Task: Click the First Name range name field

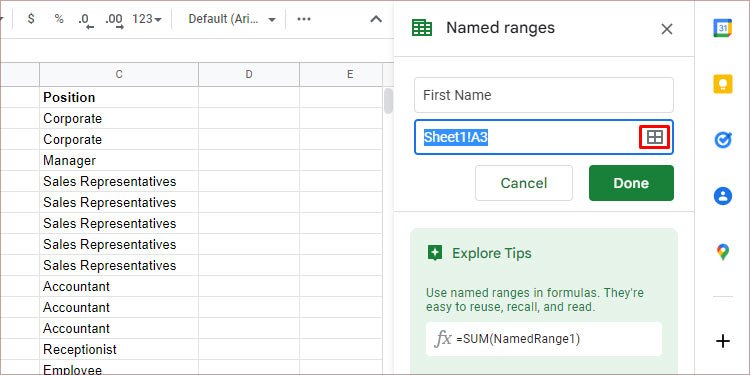Action: [x=544, y=95]
